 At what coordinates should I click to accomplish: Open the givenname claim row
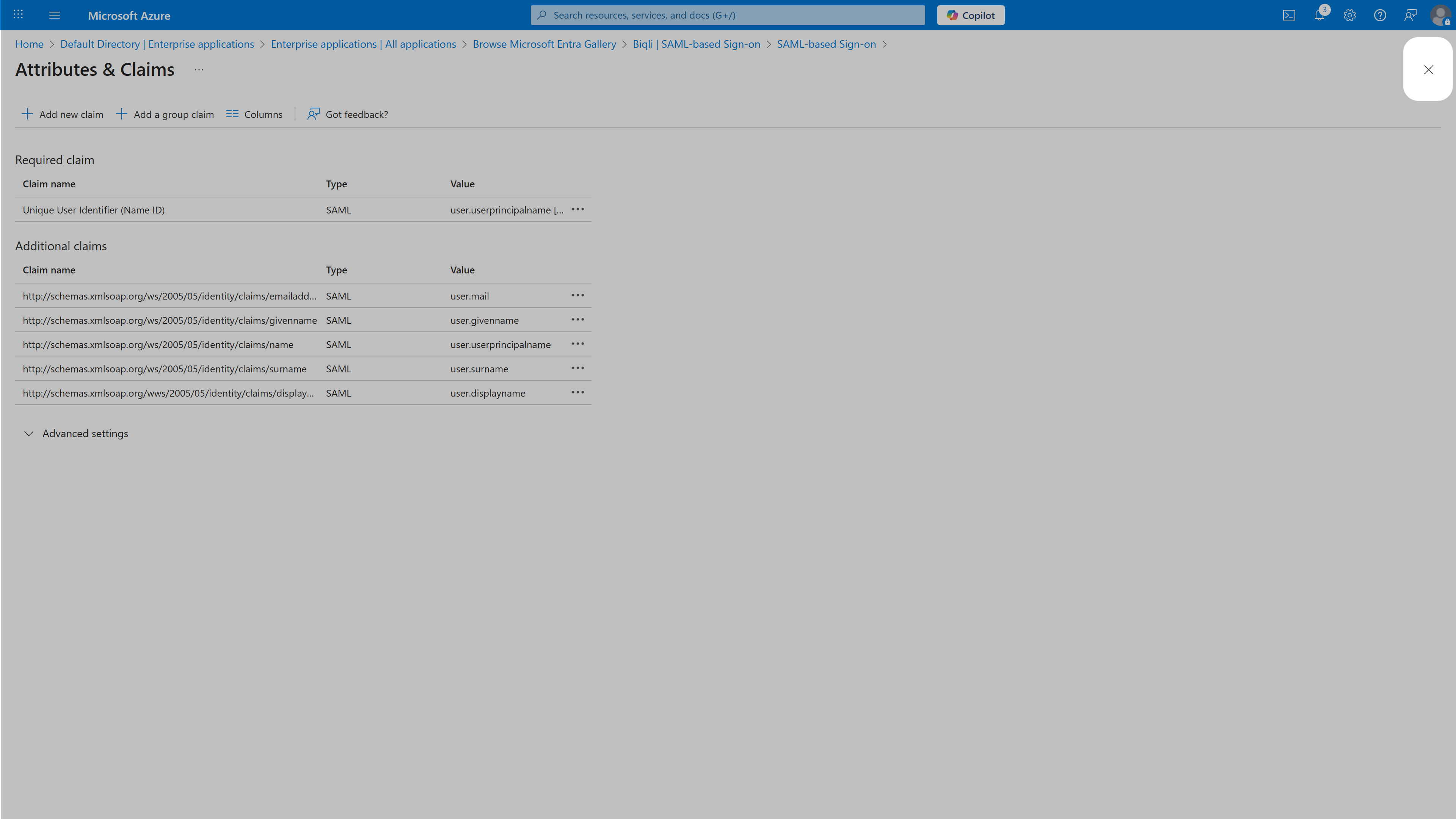(303, 320)
